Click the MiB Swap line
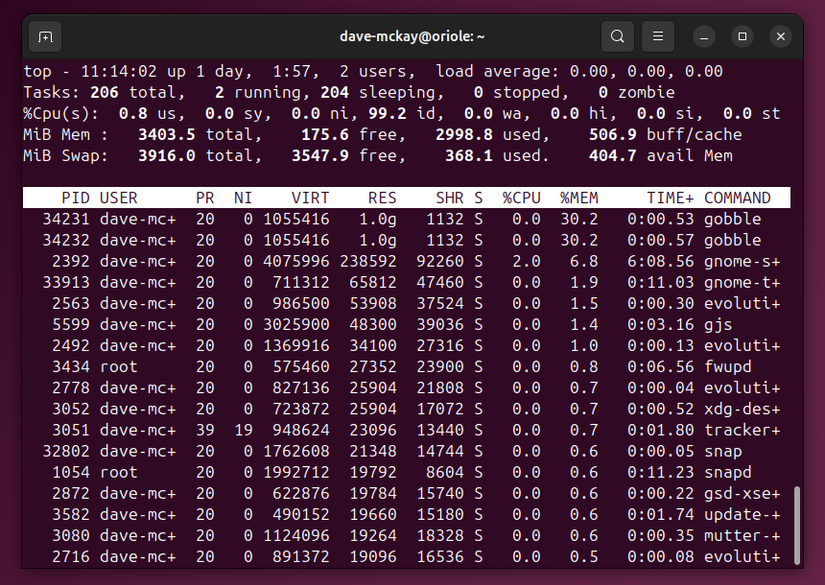Screen dimensions: 825x585 (x=300, y=155)
